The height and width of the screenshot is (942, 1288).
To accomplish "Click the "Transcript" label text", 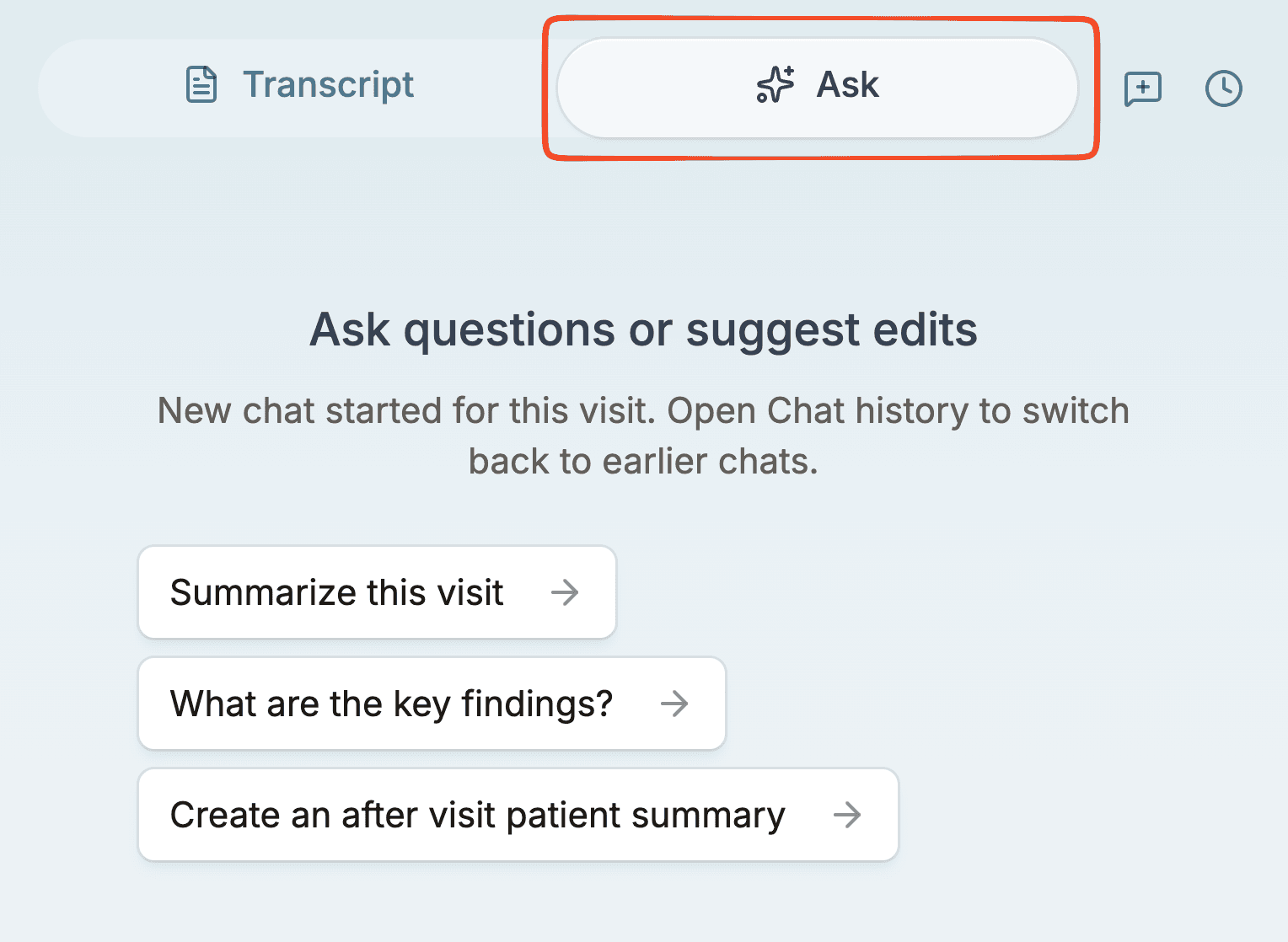I will click(328, 85).
